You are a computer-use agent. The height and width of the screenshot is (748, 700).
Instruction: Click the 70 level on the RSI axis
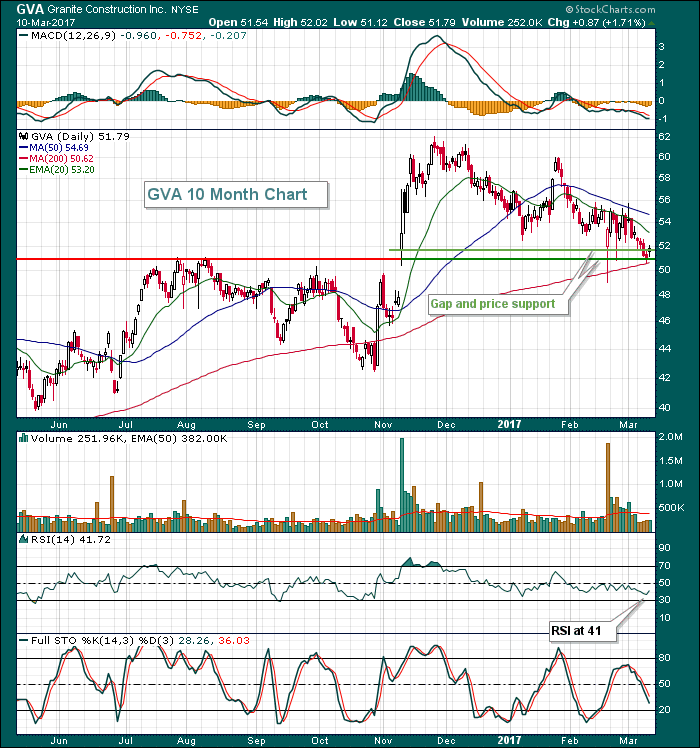coord(664,566)
